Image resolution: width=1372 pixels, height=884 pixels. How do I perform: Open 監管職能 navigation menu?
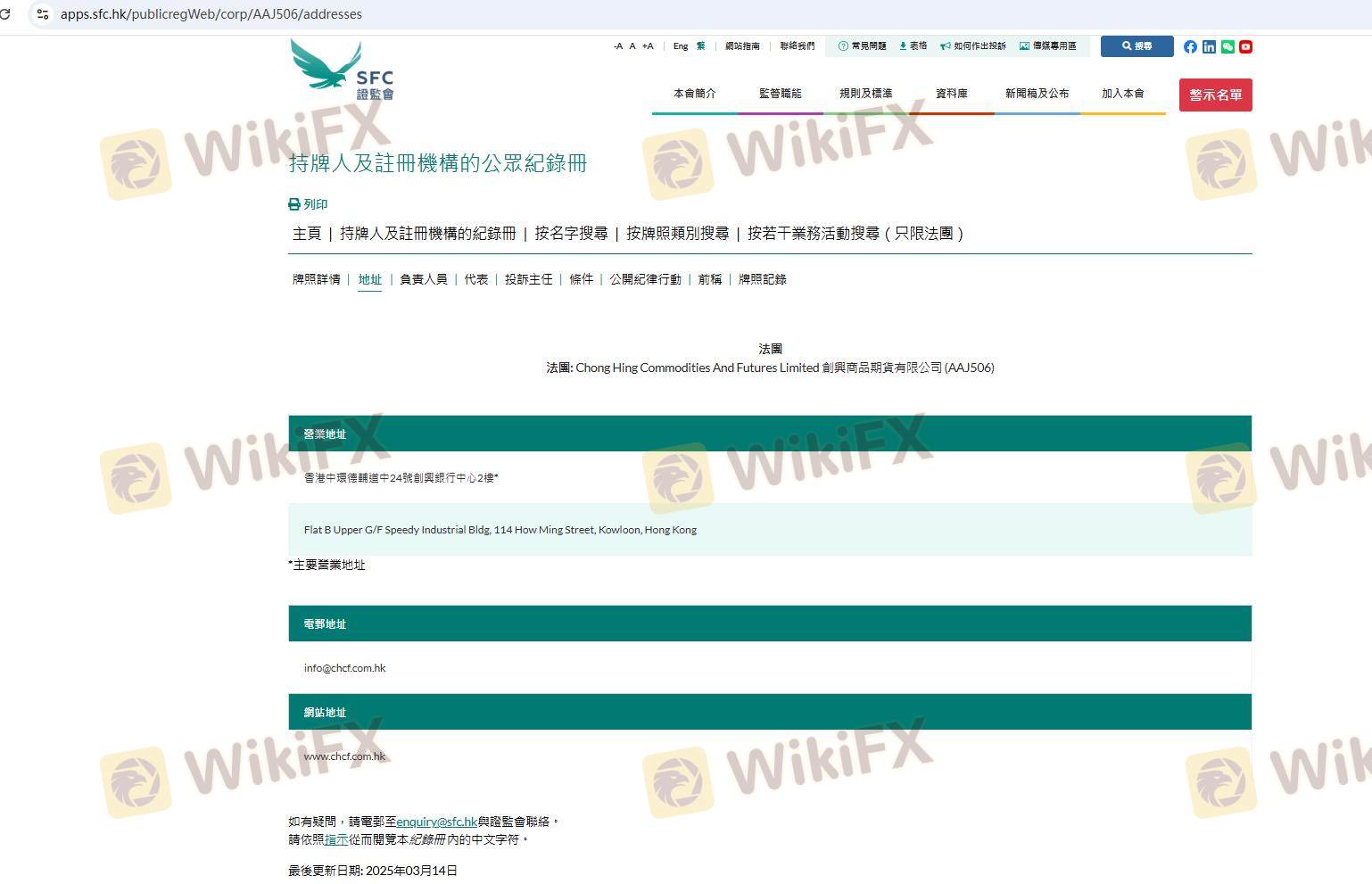point(780,94)
